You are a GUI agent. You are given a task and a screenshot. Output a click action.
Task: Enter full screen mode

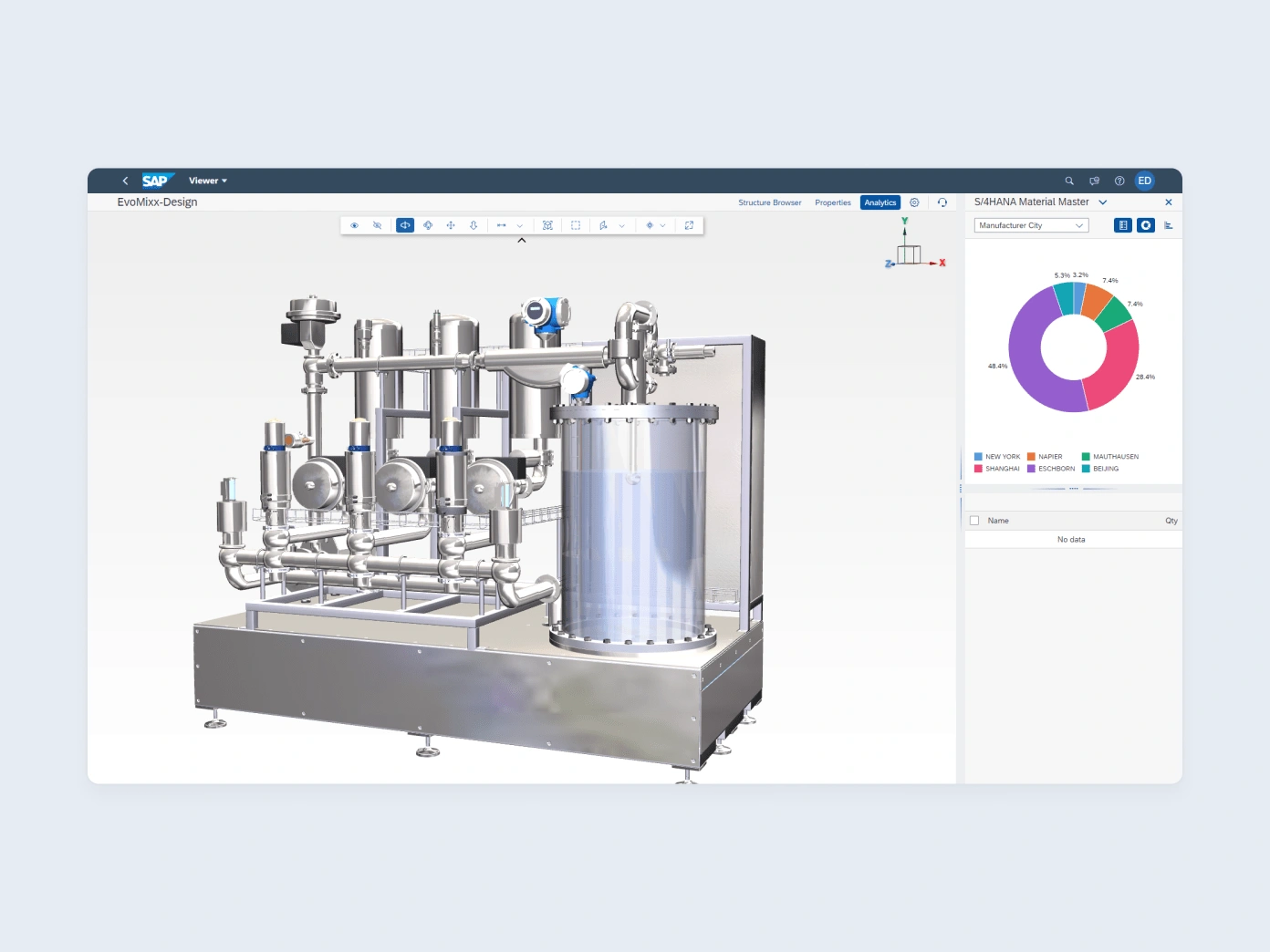689,225
